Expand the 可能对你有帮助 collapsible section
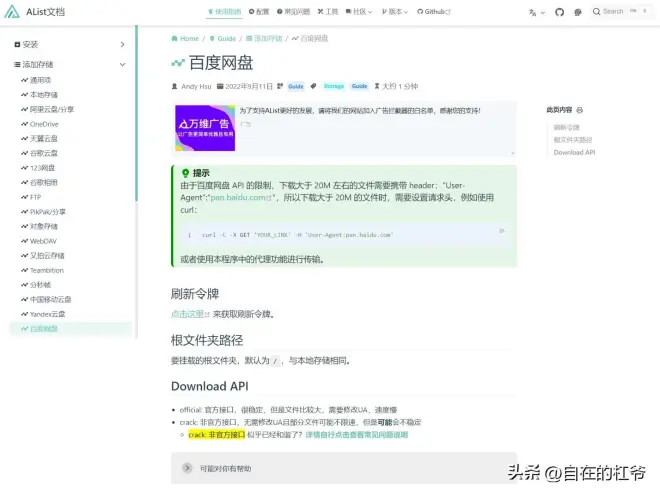The image size is (660, 495). [x=344, y=468]
